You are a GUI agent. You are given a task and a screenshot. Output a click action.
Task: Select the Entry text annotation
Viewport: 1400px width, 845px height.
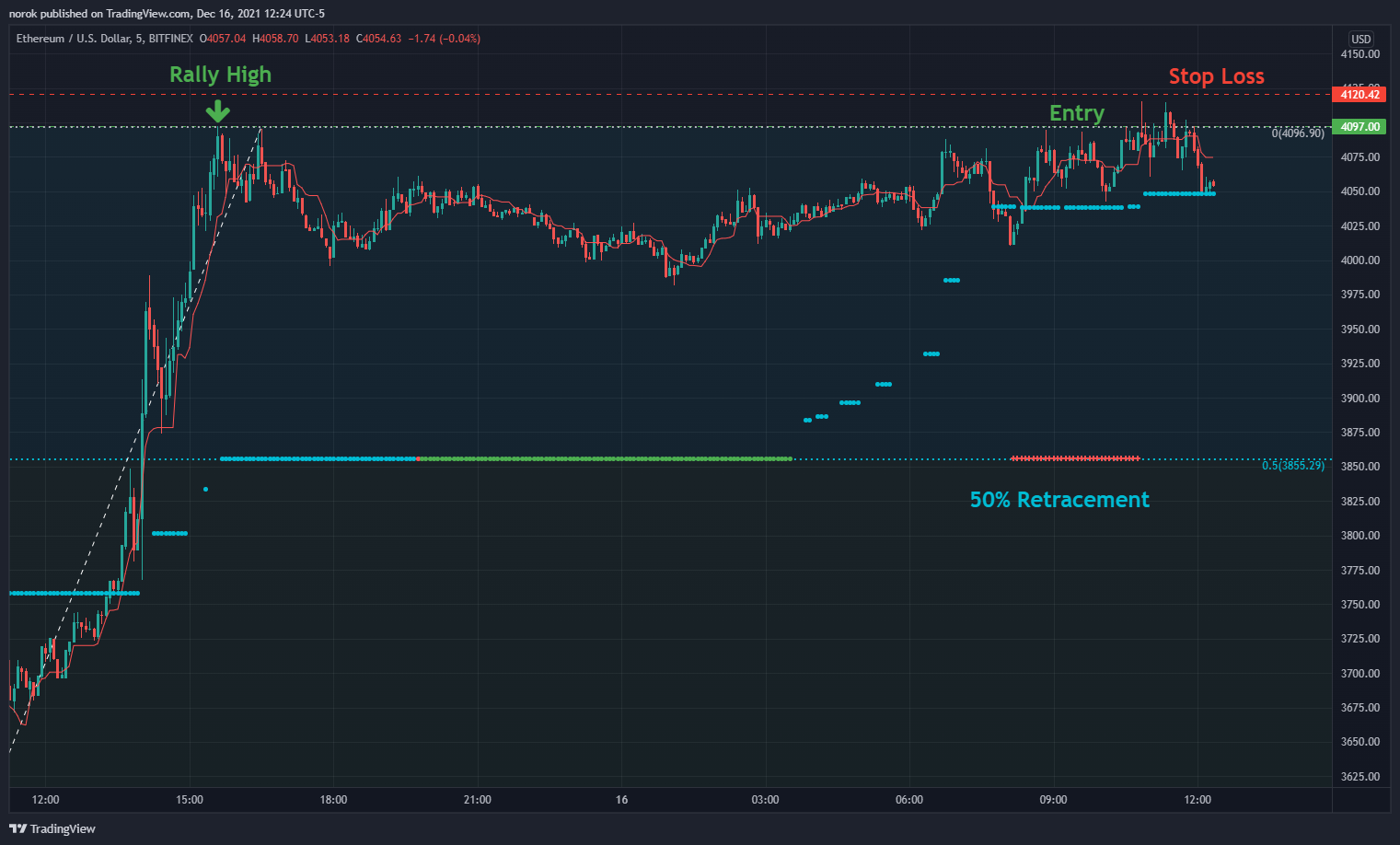1076,113
